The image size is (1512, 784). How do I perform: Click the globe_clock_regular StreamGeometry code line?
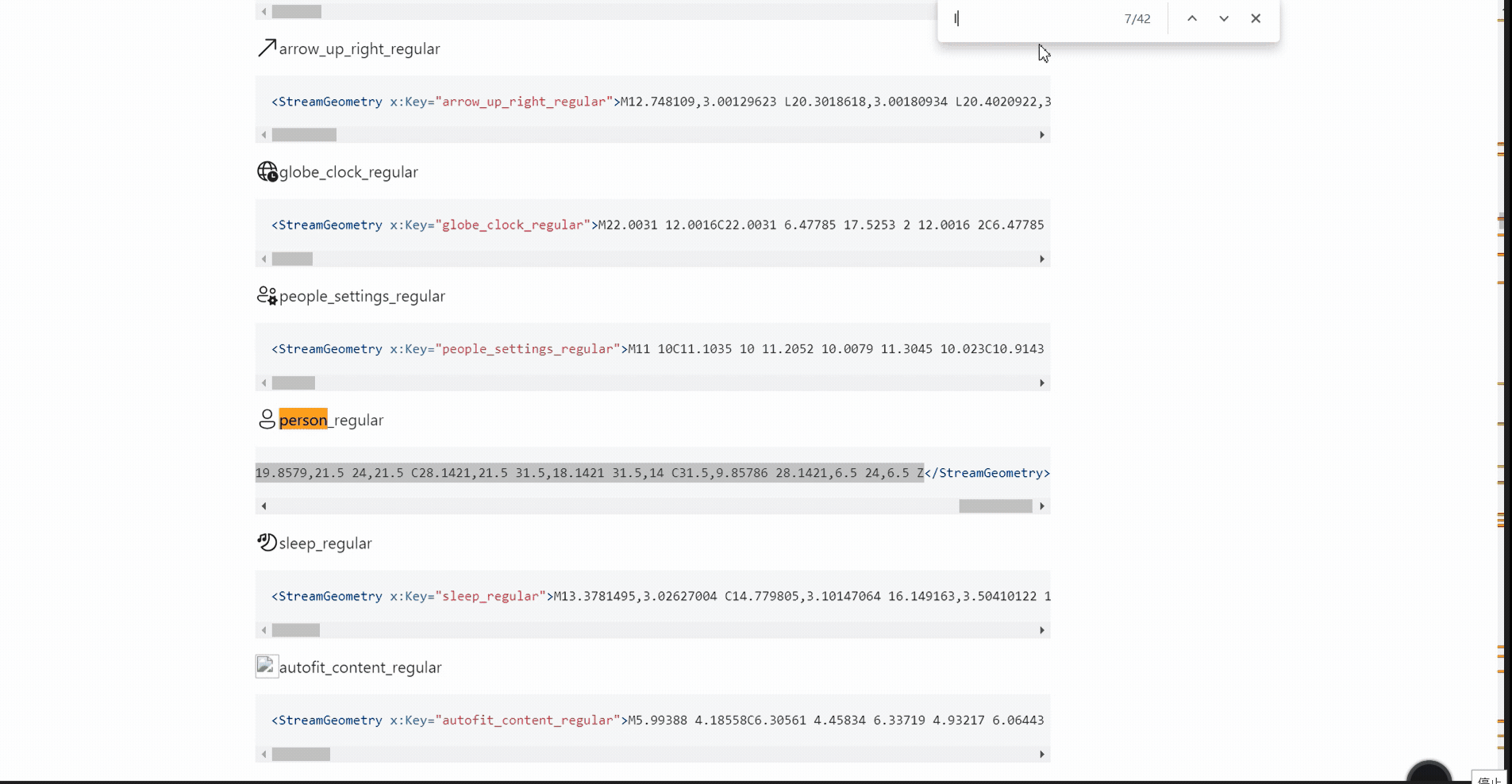pyautogui.click(x=658, y=225)
